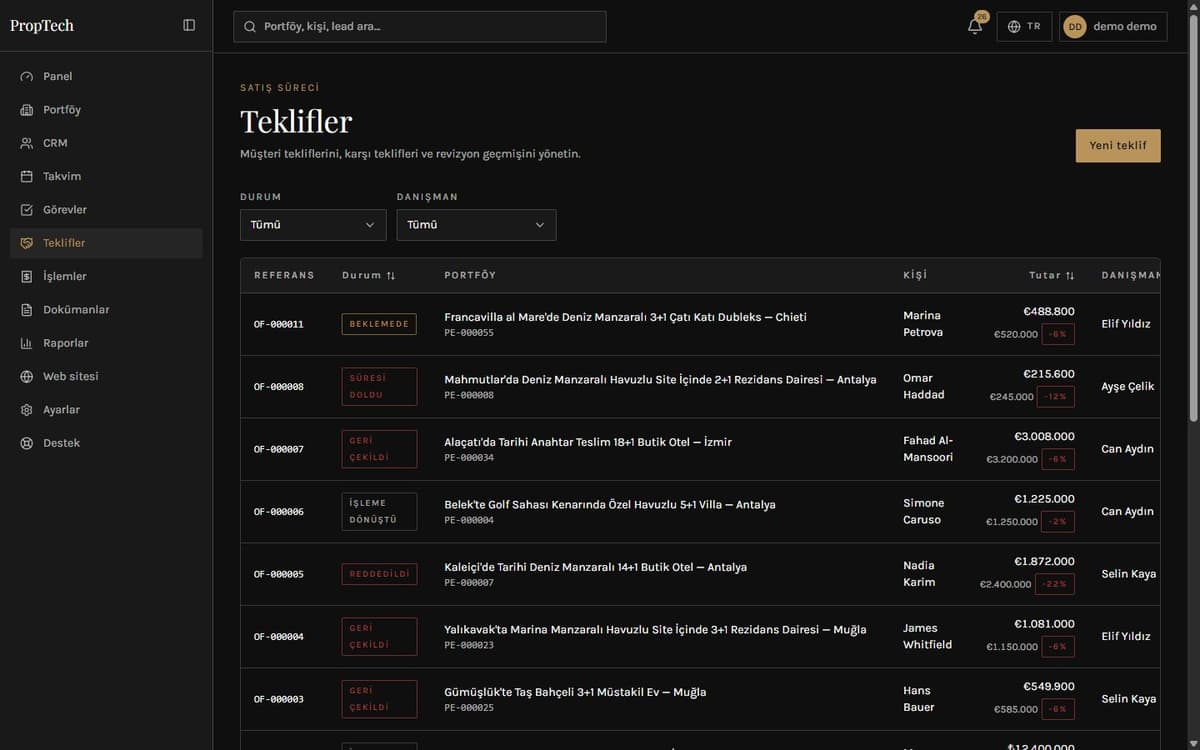Click the Web sitesi globe icon
Viewport: 1200px width, 750px height.
coord(27,377)
